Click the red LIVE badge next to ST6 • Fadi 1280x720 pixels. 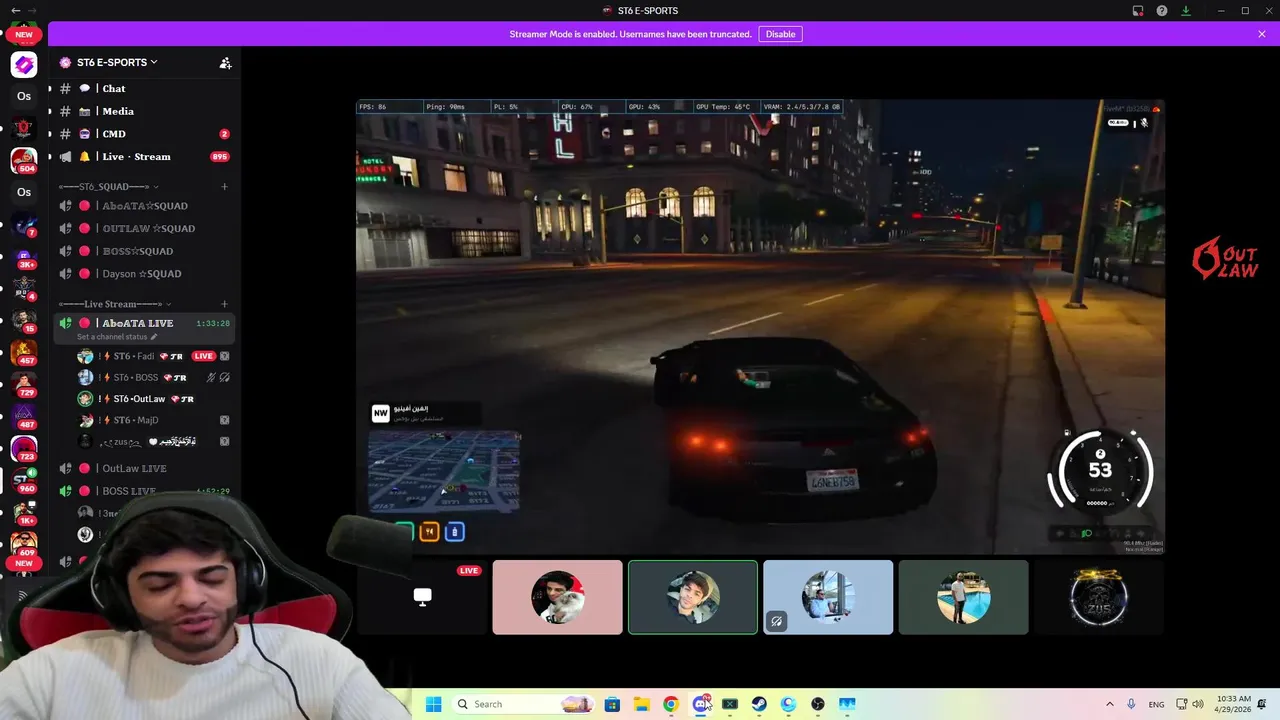204,356
